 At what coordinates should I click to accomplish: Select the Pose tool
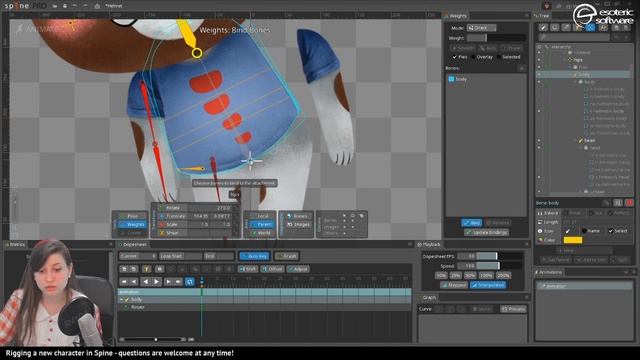[131, 216]
